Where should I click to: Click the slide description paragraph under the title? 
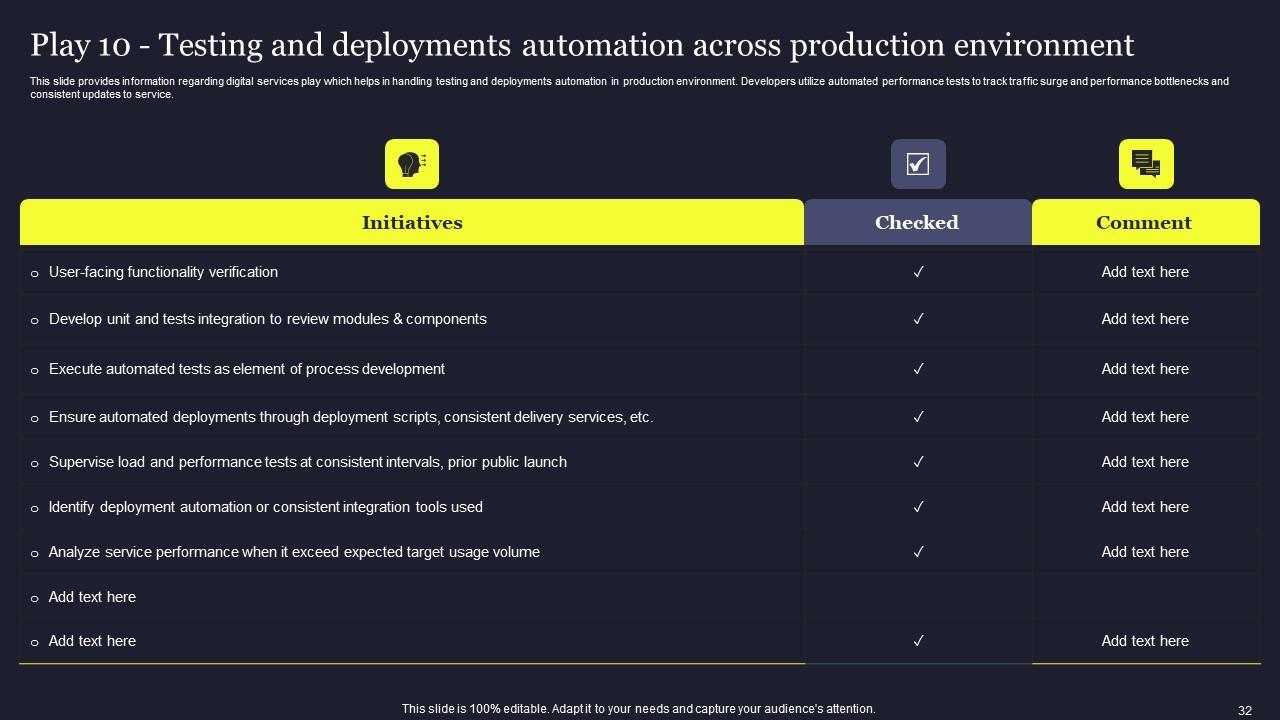pyautogui.click(x=629, y=88)
